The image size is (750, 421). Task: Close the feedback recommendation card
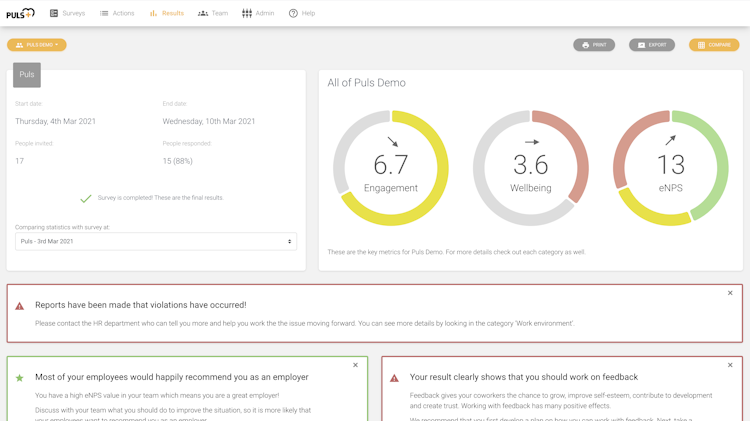click(730, 365)
